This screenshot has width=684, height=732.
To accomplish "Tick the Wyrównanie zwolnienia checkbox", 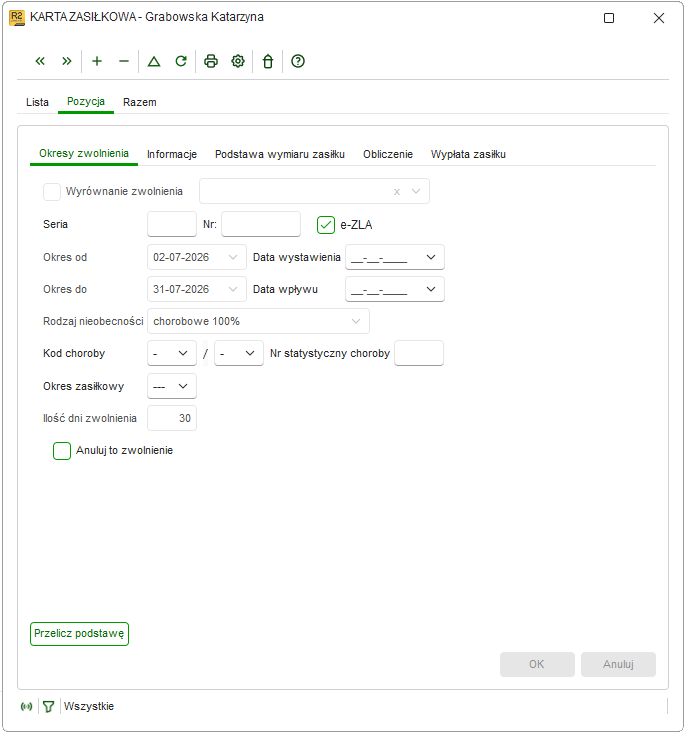I will point(52,192).
